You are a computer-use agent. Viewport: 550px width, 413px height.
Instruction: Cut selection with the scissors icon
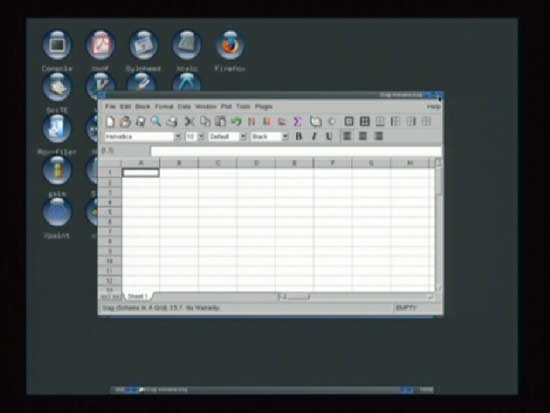pos(189,122)
